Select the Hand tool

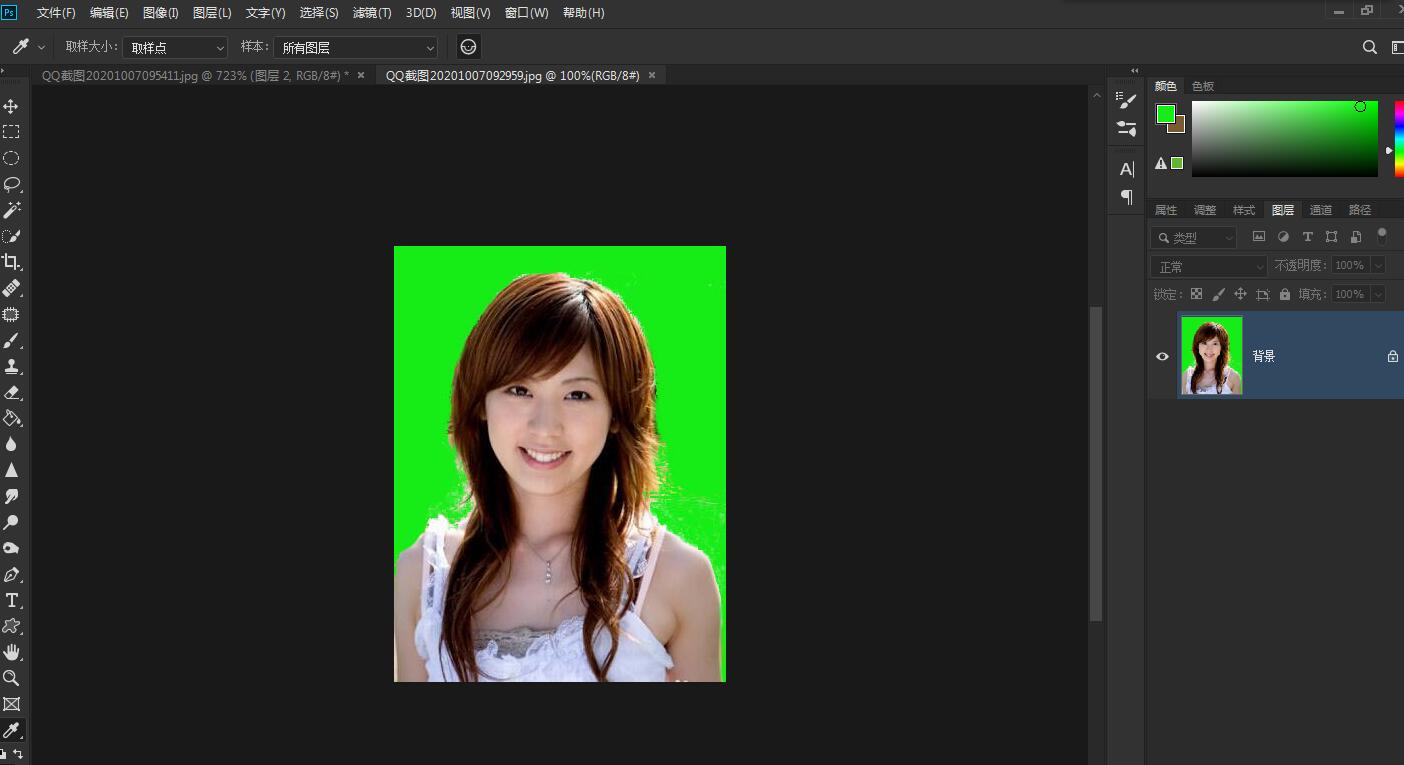coord(11,652)
